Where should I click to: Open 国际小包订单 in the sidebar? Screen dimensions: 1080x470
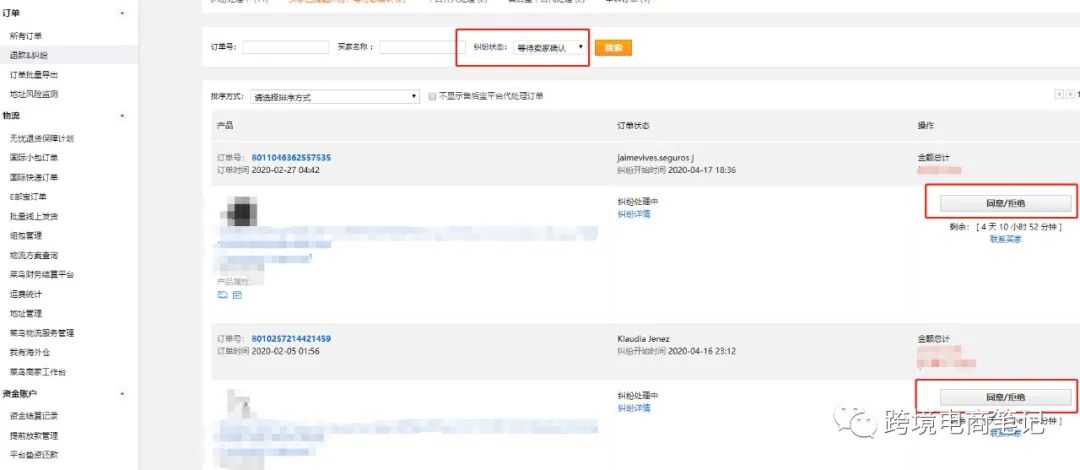[x=34, y=158]
